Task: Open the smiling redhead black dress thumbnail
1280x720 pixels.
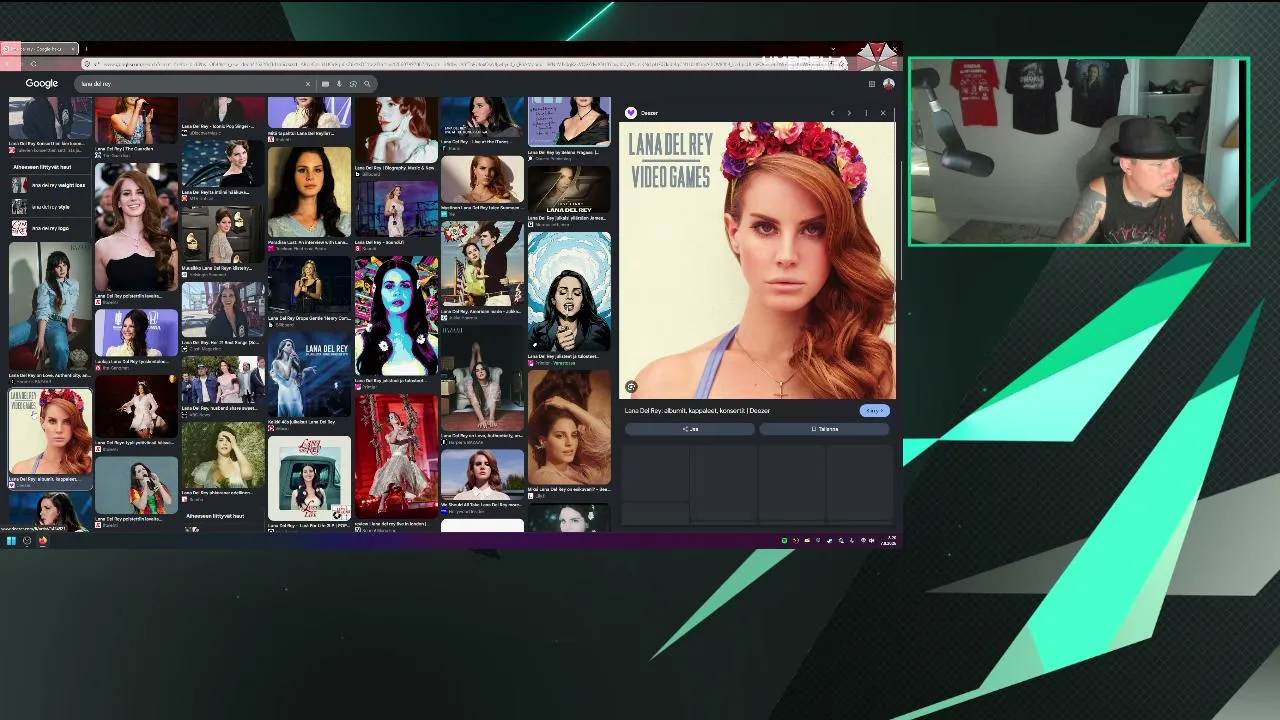Action: (x=136, y=228)
